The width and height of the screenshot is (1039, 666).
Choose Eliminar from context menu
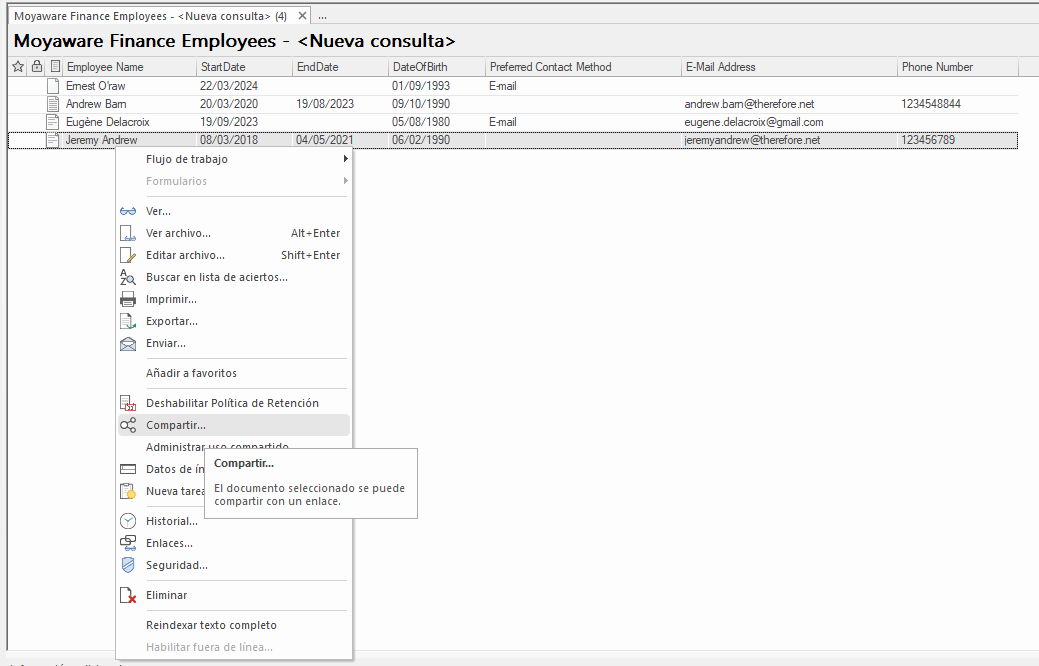(x=234, y=595)
